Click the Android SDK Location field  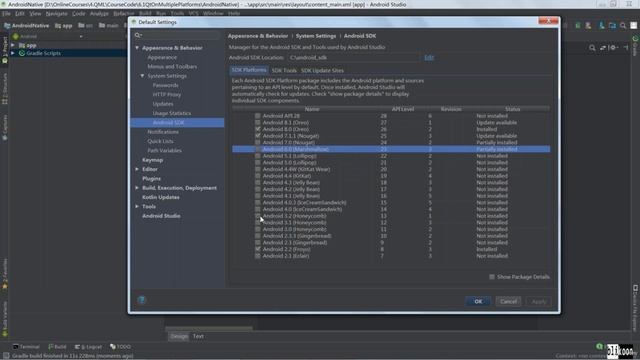tap(353, 58)
